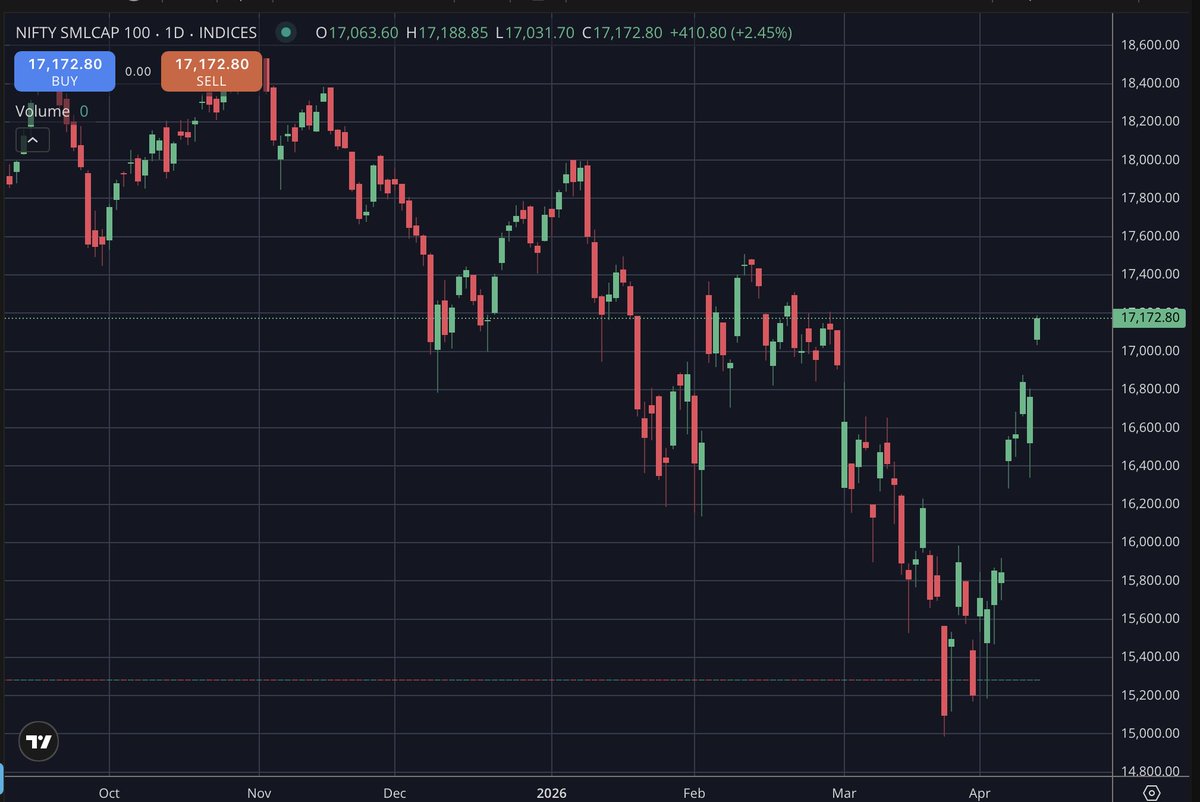Click the 17,400.00 price scale label
The image size is (1200, 802).
point(1150,274)
